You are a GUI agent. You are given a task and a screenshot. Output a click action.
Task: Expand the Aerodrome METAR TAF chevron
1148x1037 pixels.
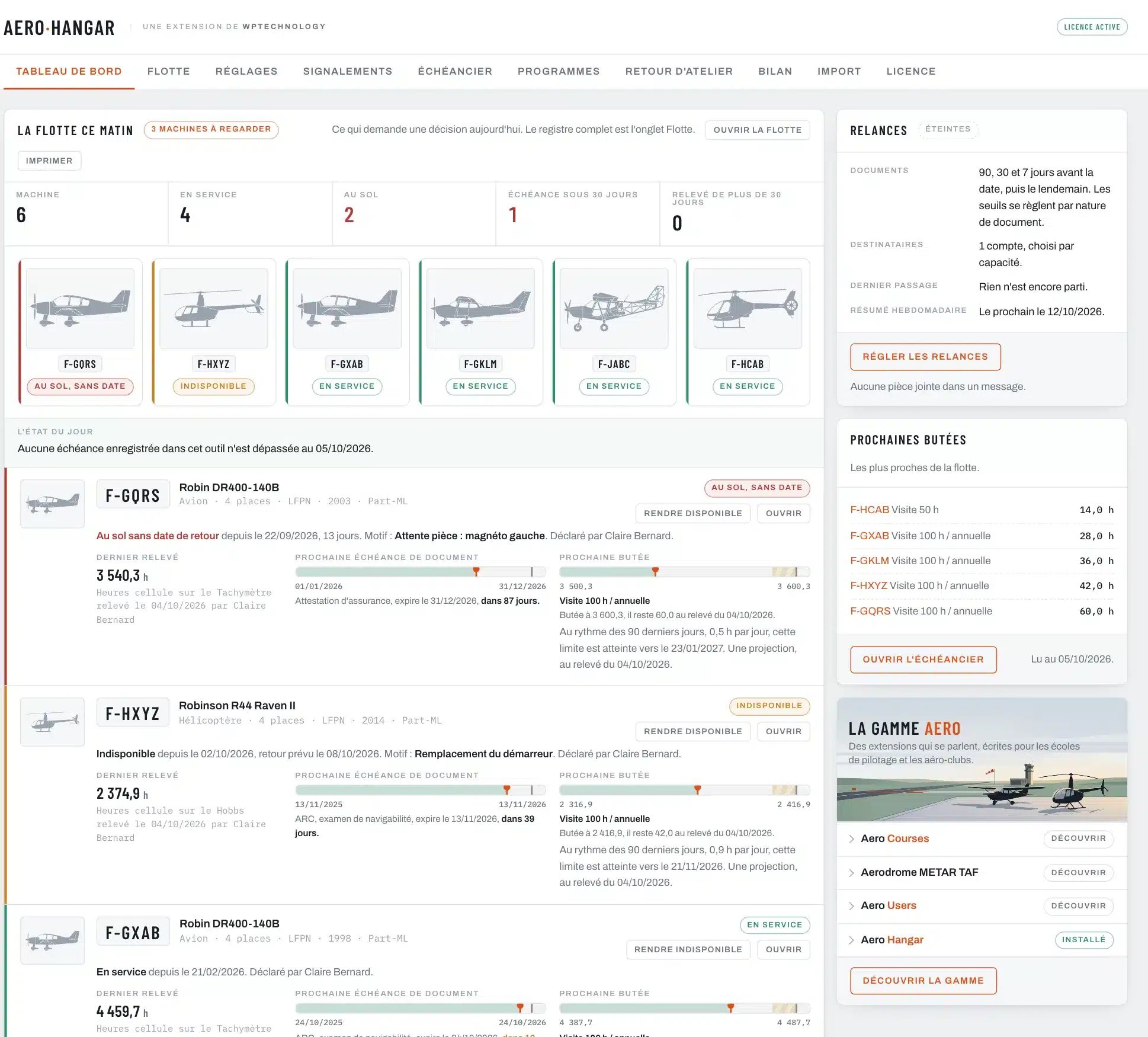click(851, 873)
